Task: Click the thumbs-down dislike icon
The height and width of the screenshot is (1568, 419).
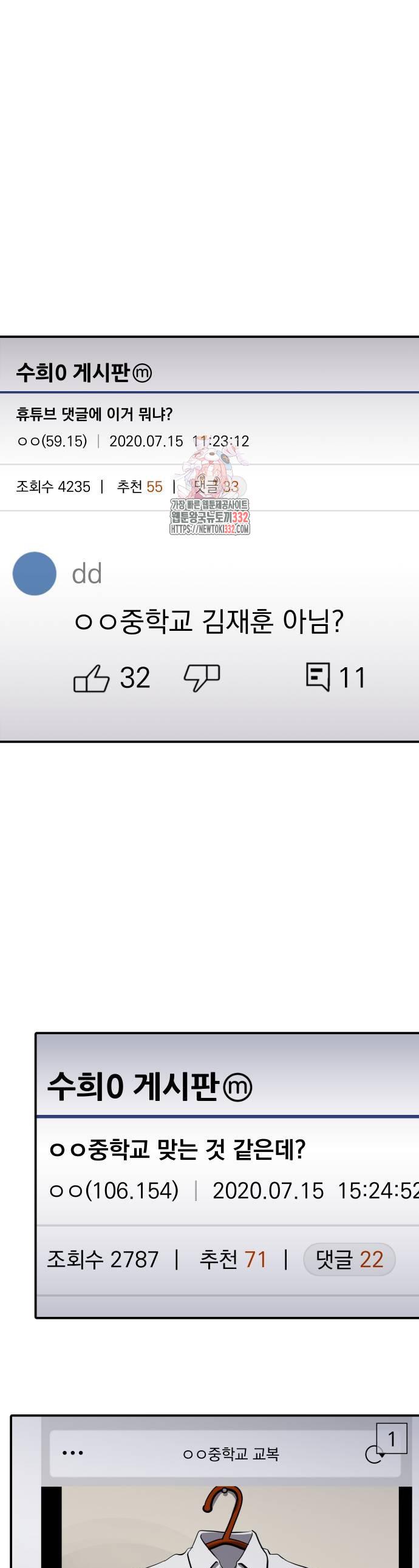Action: [x=202, y=678]
